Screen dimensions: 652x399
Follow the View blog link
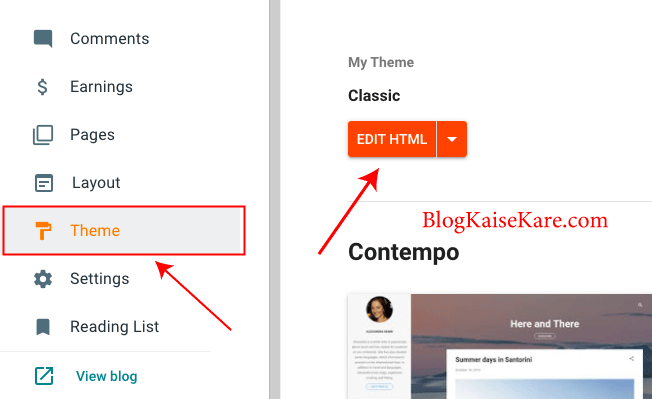pos(106,376)
